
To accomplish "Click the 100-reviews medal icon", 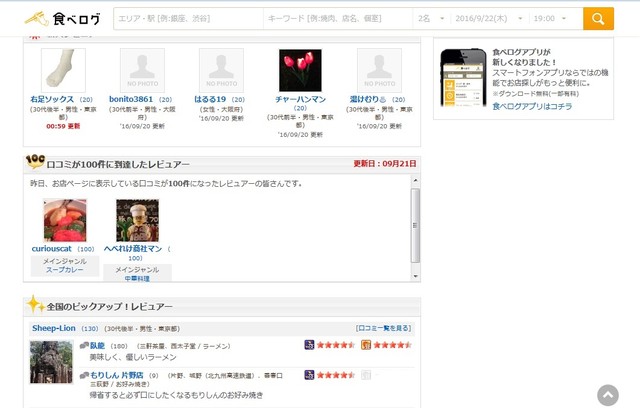I will [34, 163].
